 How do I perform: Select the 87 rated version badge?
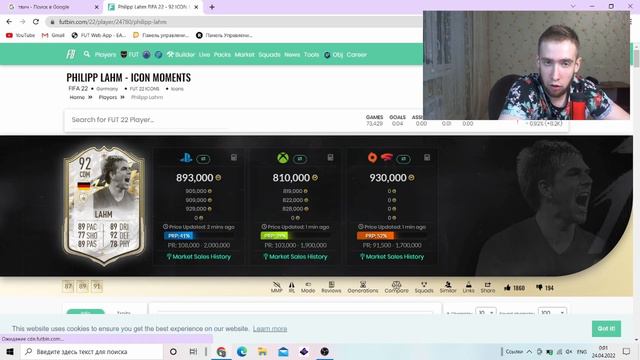click(68, 286)
